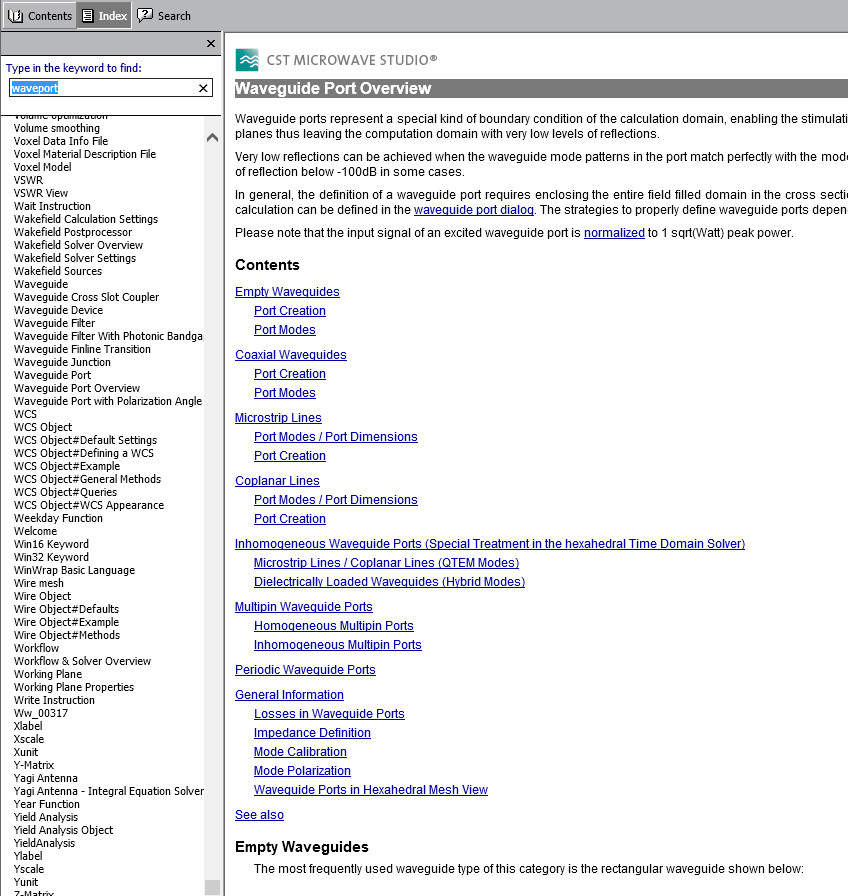Jump to Microstrip Lines section
The image size is (848, 896).
pyautogui.click(x=278, y=418)
